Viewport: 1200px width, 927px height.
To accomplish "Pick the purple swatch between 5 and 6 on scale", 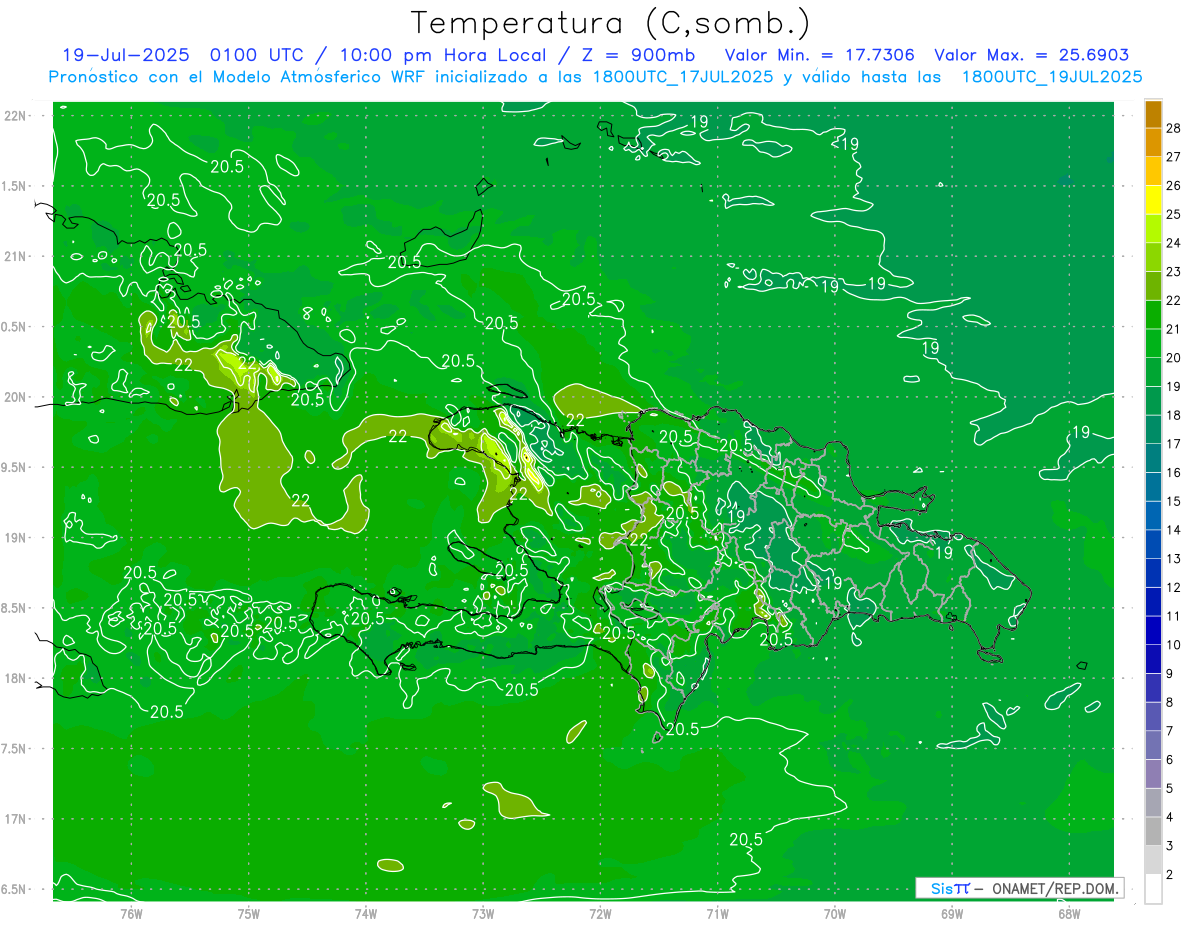I will (x=1154, y=774).
